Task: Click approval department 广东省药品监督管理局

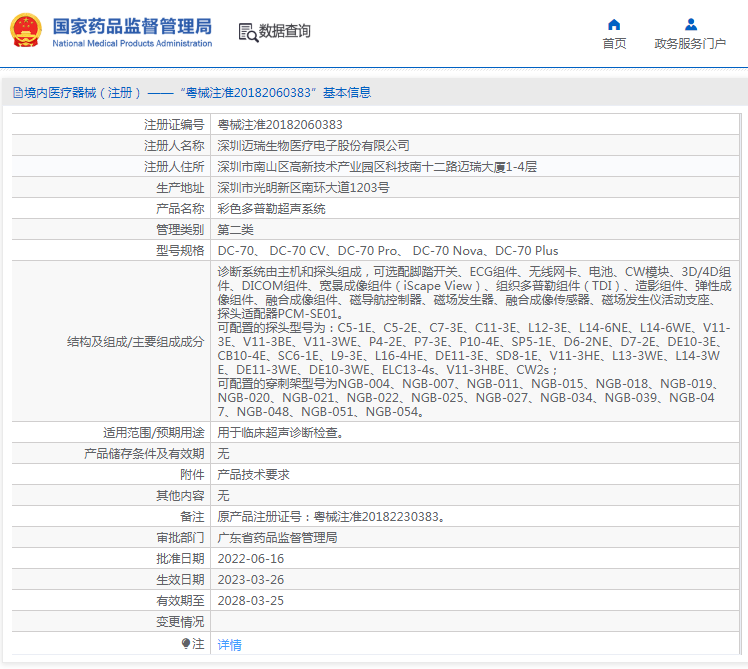Action: click(x=277, y=538)
